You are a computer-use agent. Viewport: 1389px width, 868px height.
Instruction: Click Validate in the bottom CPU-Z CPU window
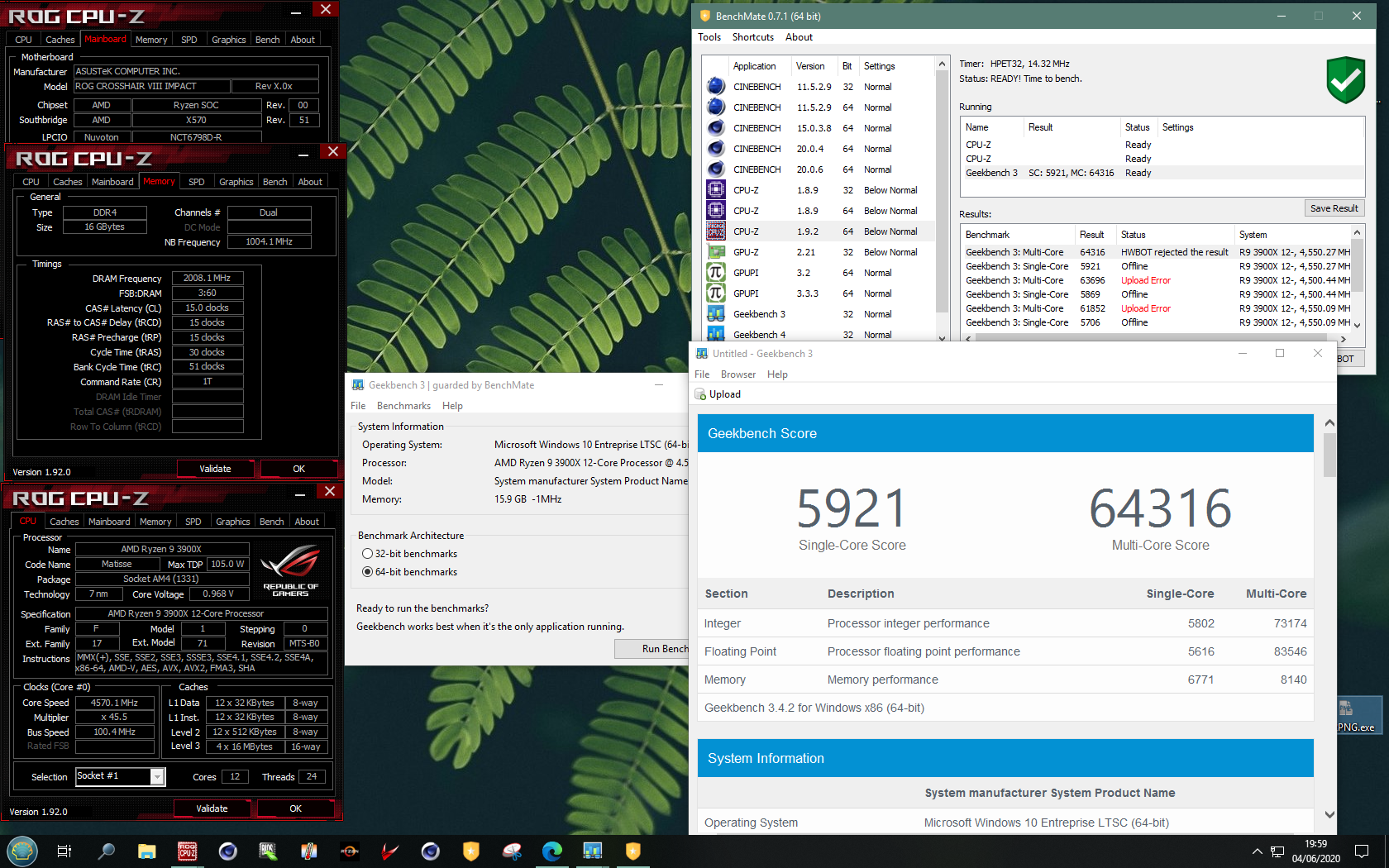[x=212, y=808]
